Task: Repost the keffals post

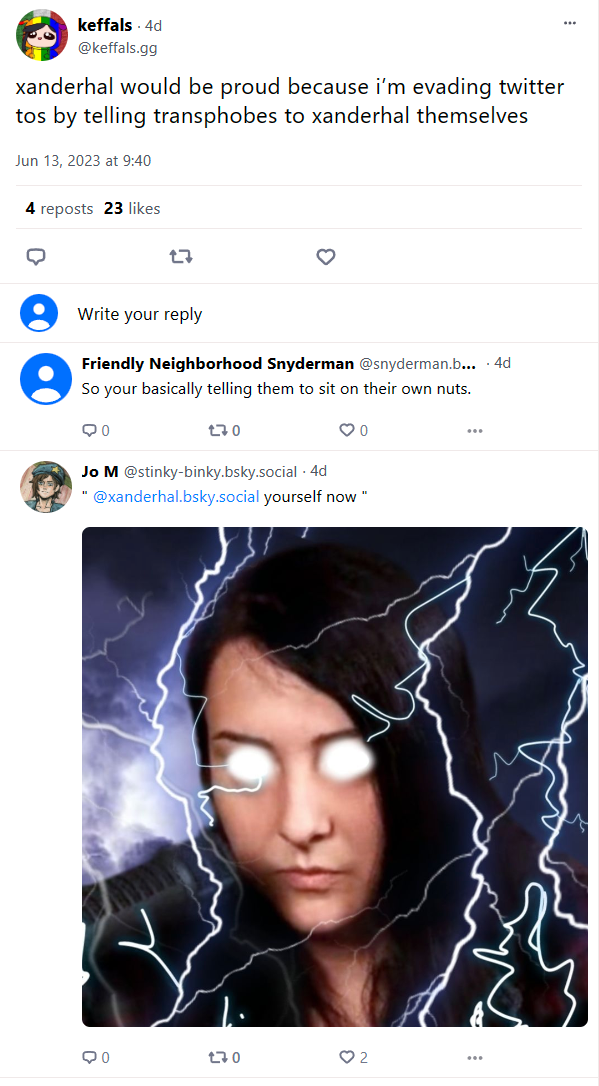Action: pyautogui.click(x=181, y=257)
